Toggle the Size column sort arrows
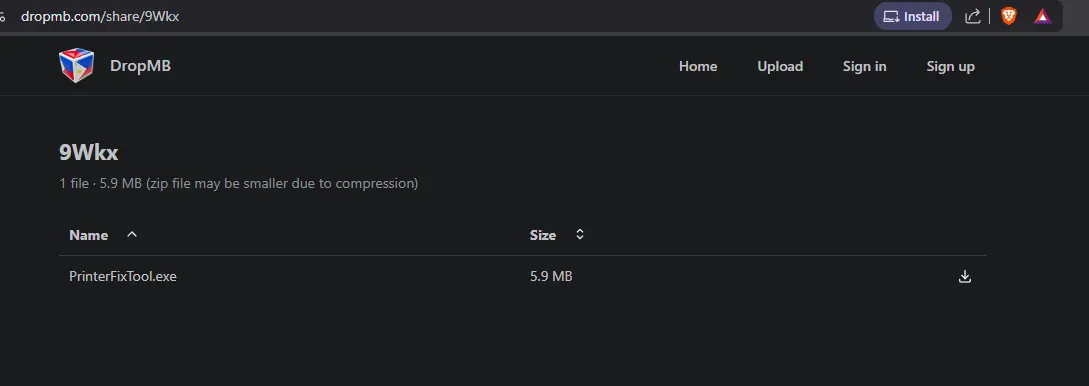The image size is (1089, 386). click(580, 235)
